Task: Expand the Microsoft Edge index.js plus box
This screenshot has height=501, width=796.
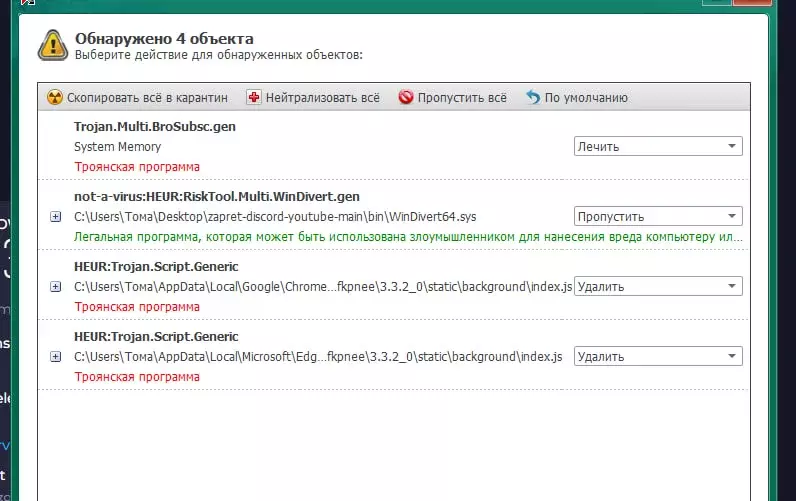Action: click(56, 357)
